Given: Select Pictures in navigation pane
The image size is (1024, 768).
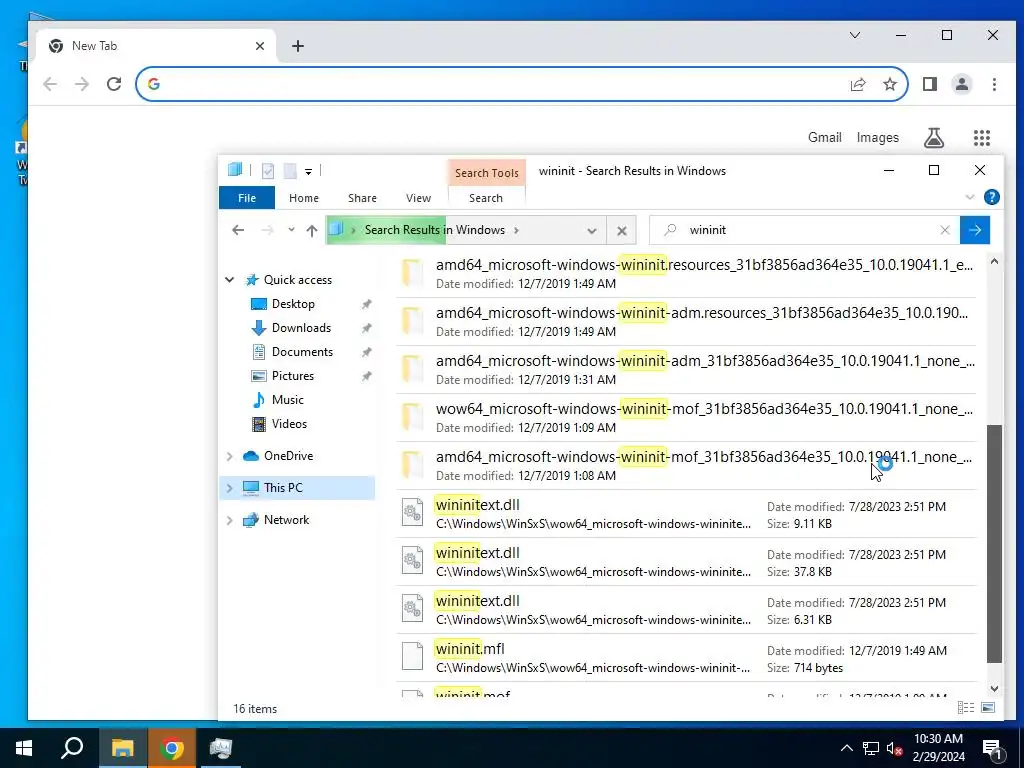Looking at the screenshot, I should coord(293,376).
